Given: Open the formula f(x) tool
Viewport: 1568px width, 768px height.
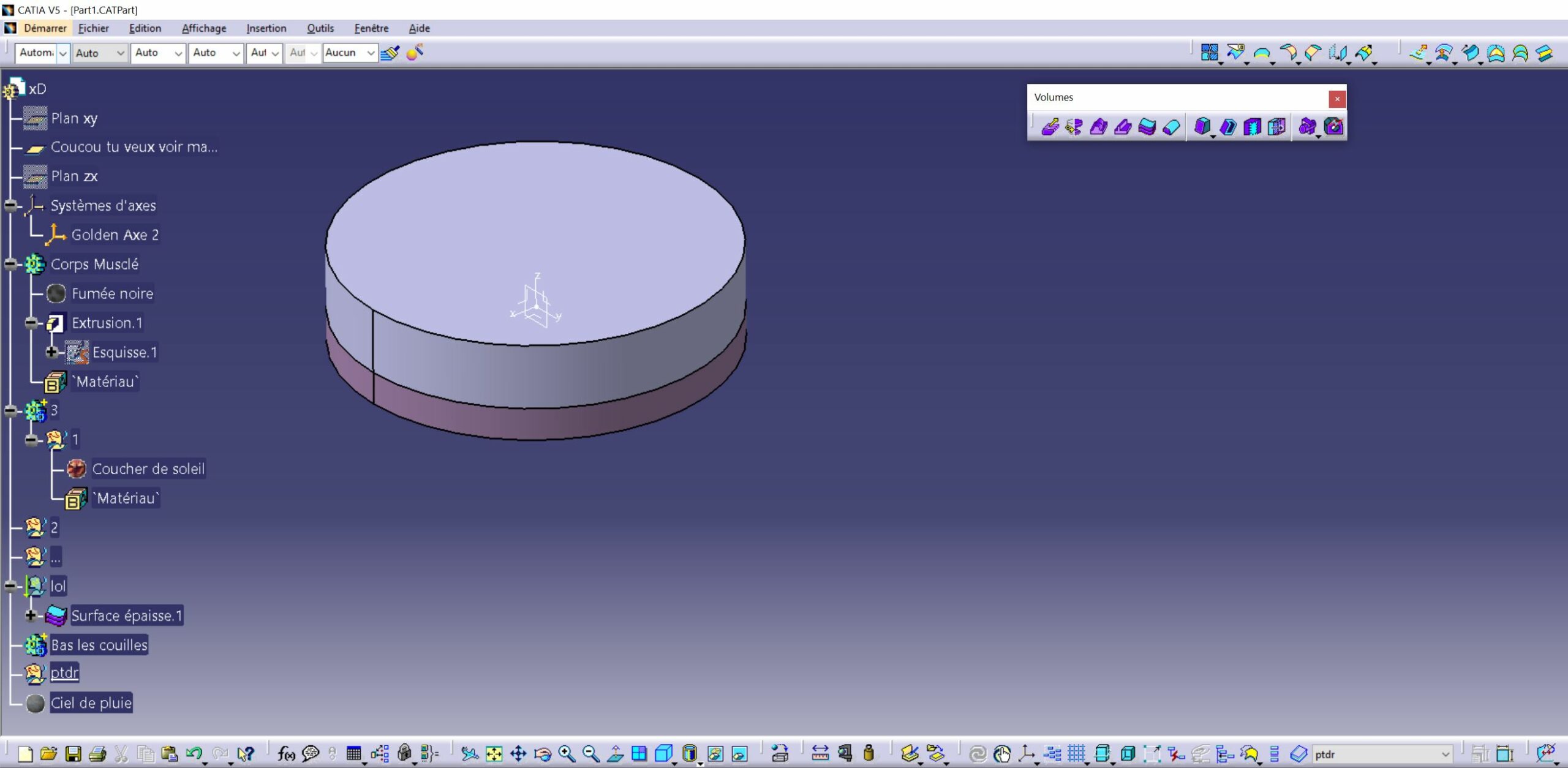Looking at the screenshot, I should coord(285,753).
